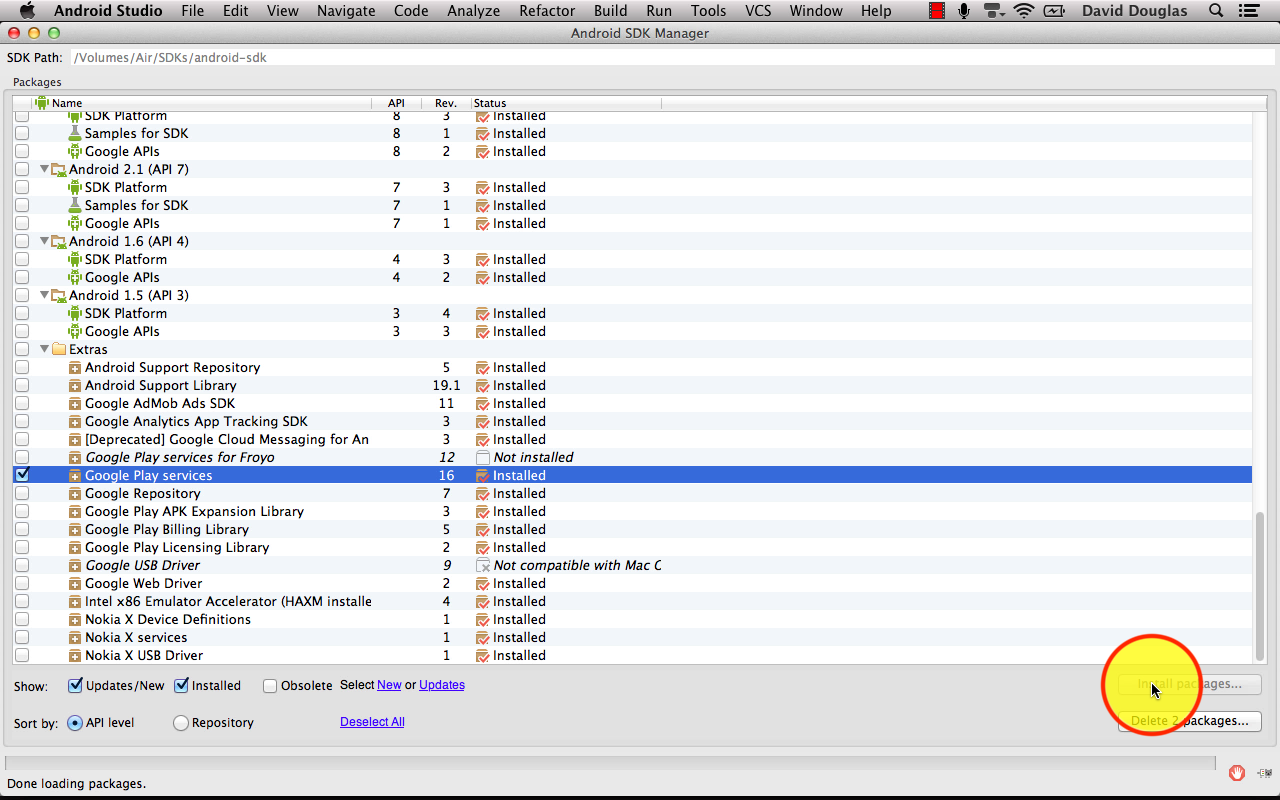Click the New selection link

[389, 685]
